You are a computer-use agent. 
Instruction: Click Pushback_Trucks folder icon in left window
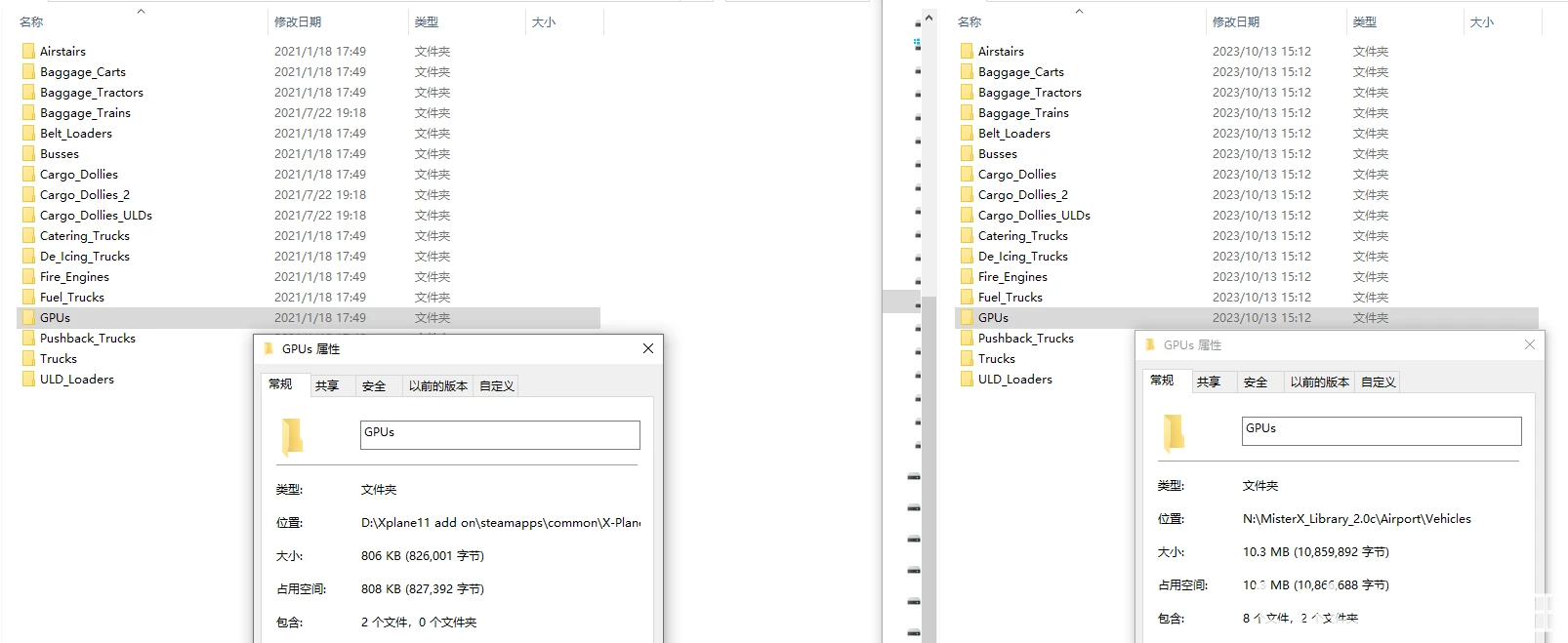coord(28,338)
